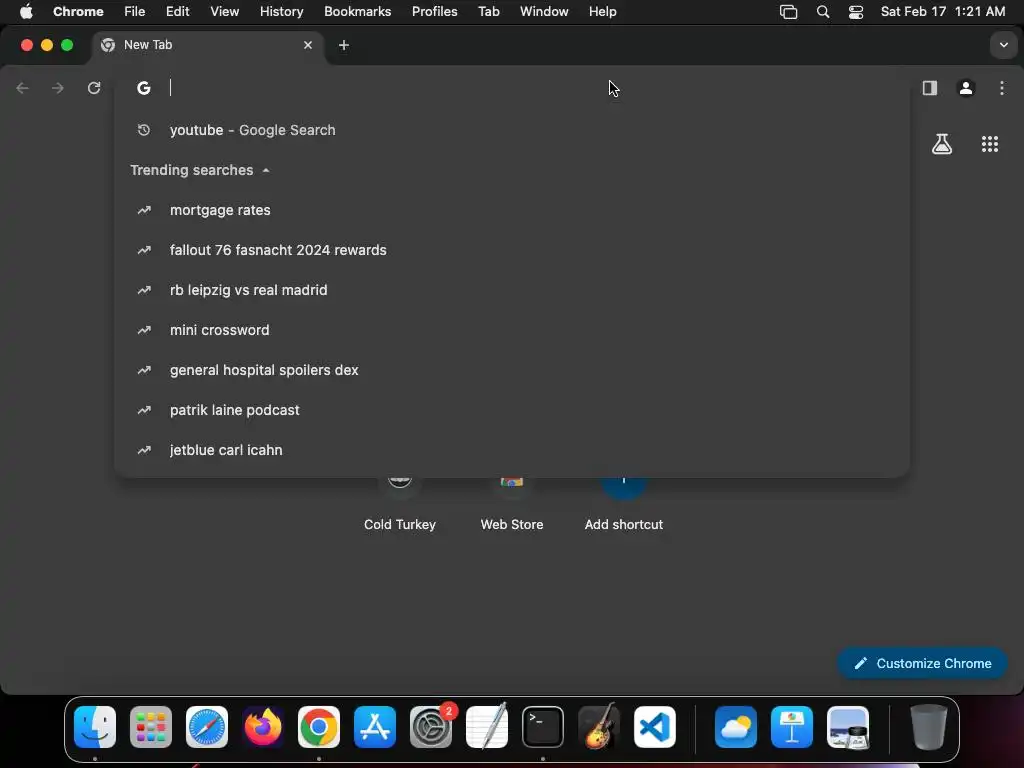
Task: Open the Weather app in the dock
Action: 736,727
